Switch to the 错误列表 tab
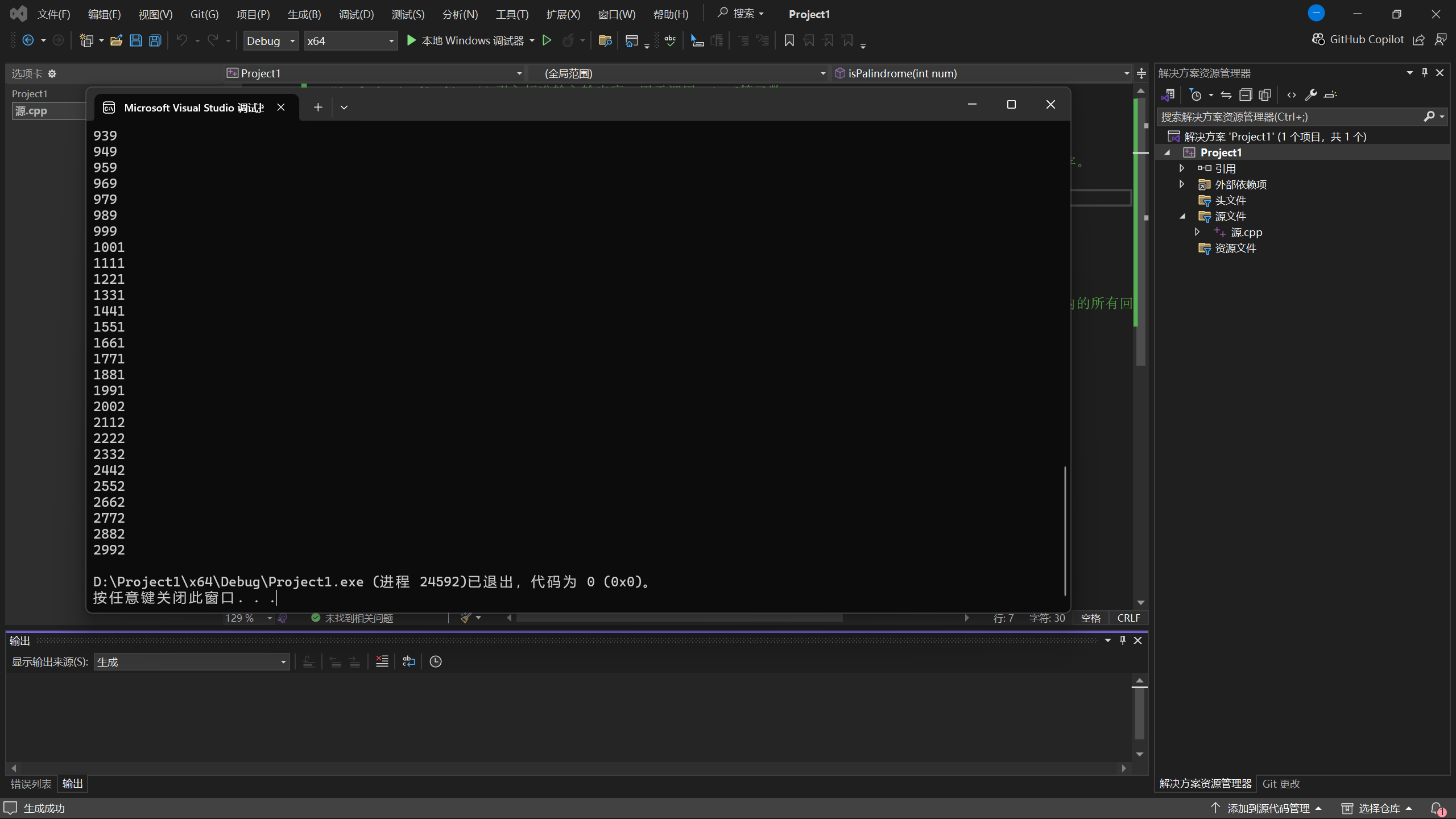 [x=31, y=784]
